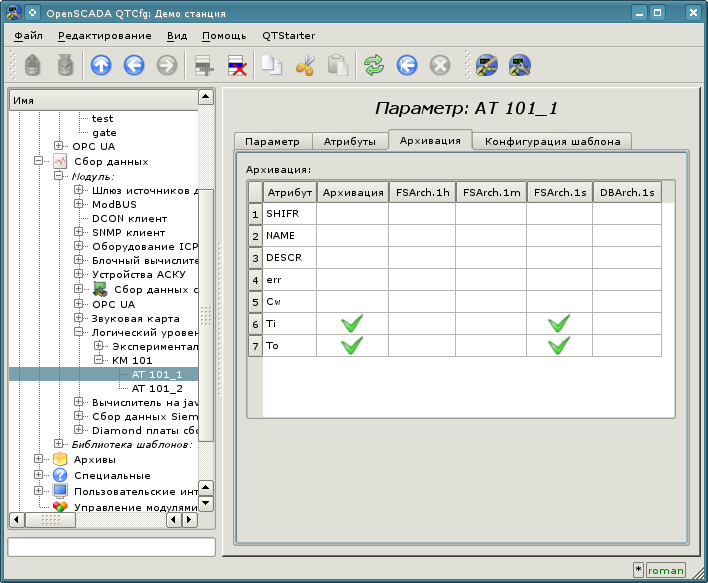Select AT 101_2 in the tree
Screen dimensions: 708x583
pos(157,388)
